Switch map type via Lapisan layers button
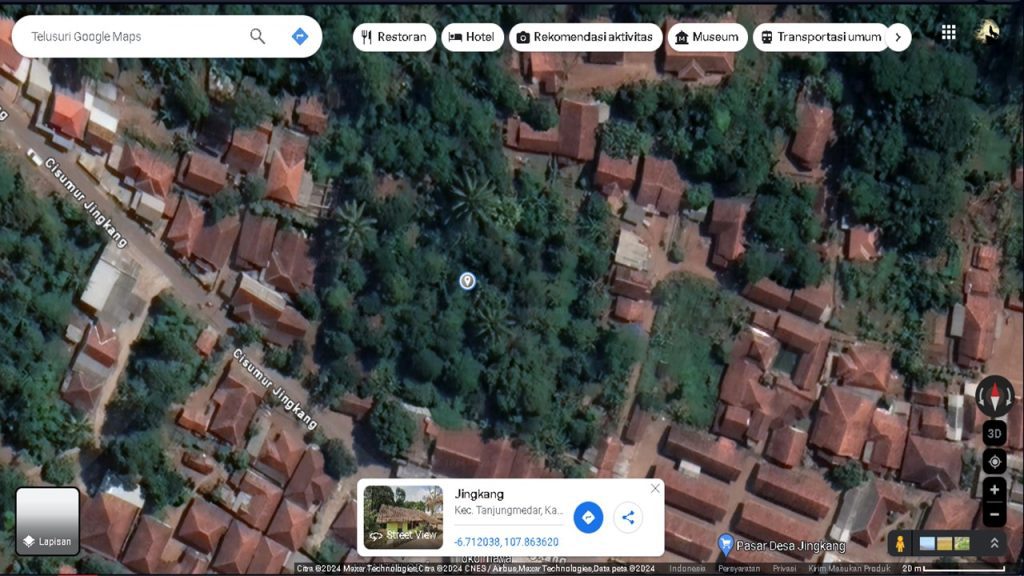 click(47, 521)
